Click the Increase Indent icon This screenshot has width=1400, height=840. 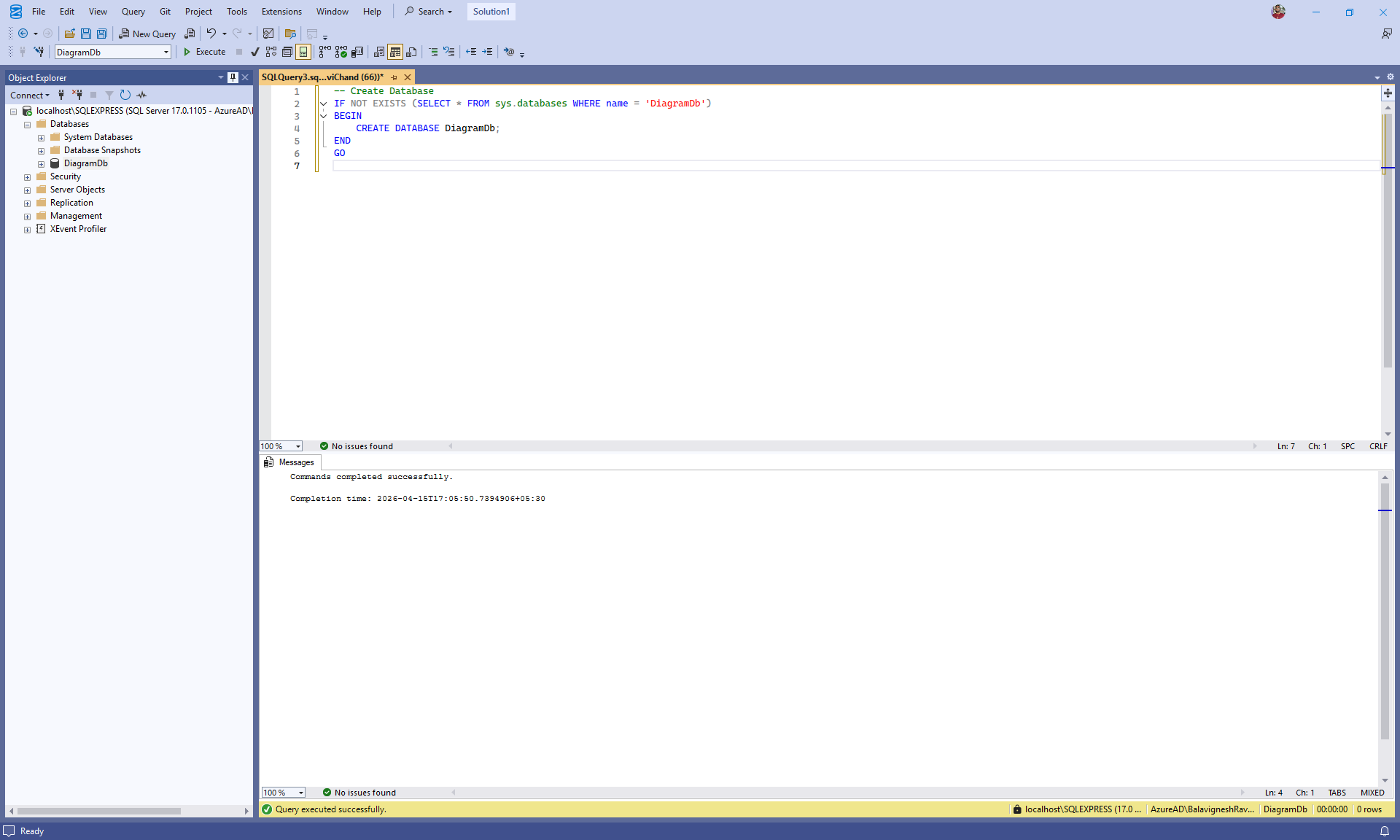(487, 52)
